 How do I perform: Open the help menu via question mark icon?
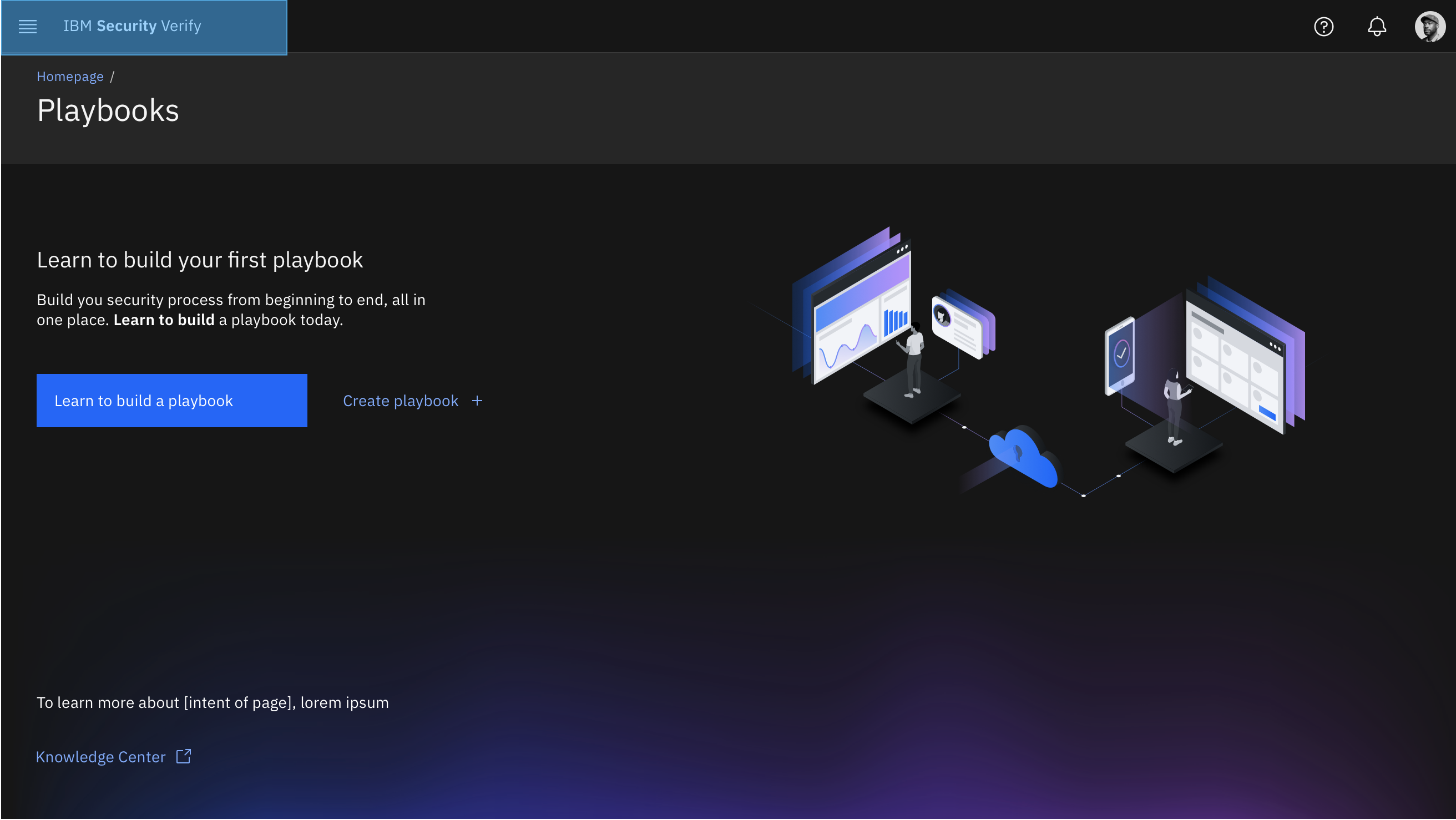point(1323,27)
